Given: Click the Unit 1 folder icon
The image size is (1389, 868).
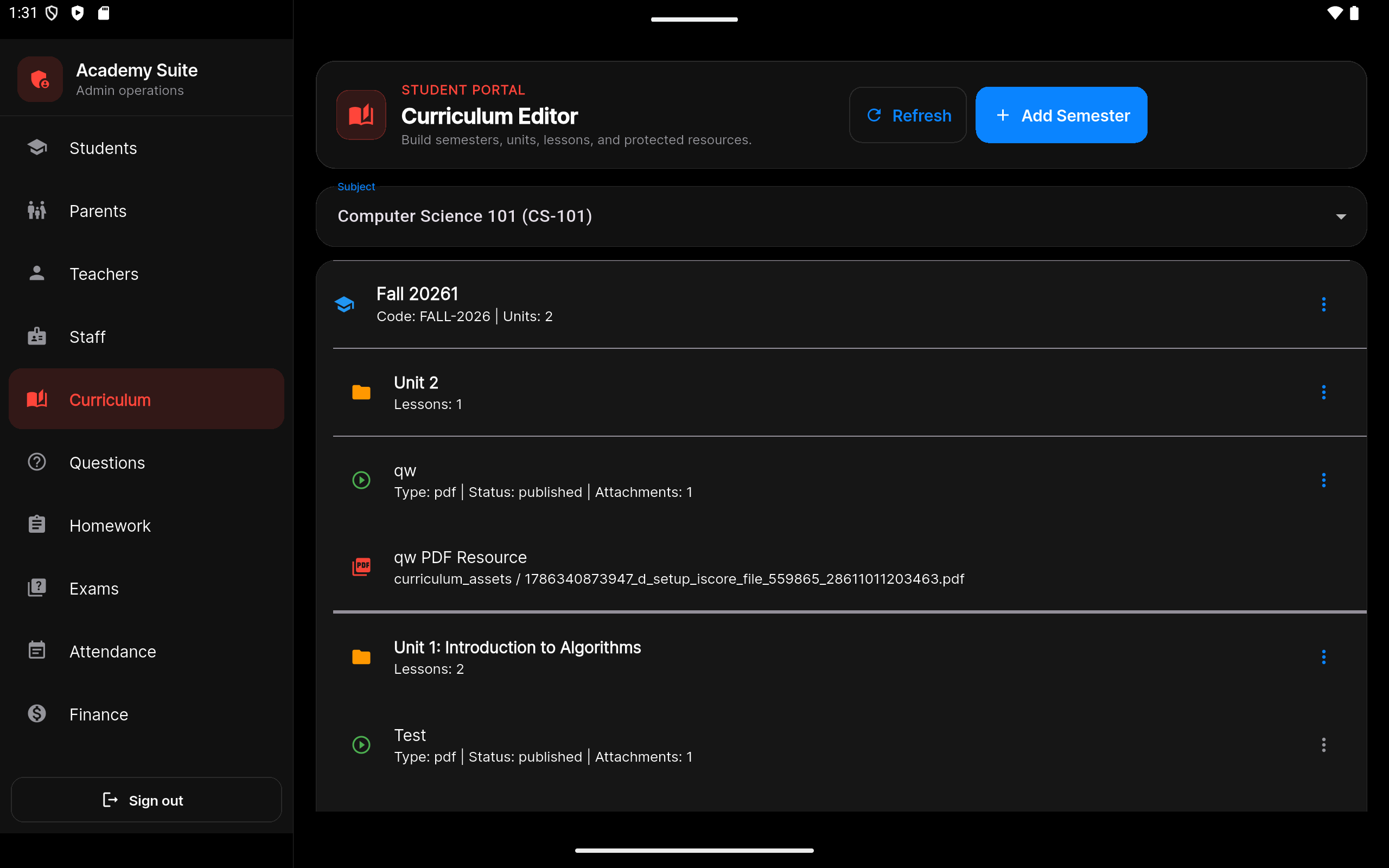Looking at the screenshot, I should [x=361, y=657].
